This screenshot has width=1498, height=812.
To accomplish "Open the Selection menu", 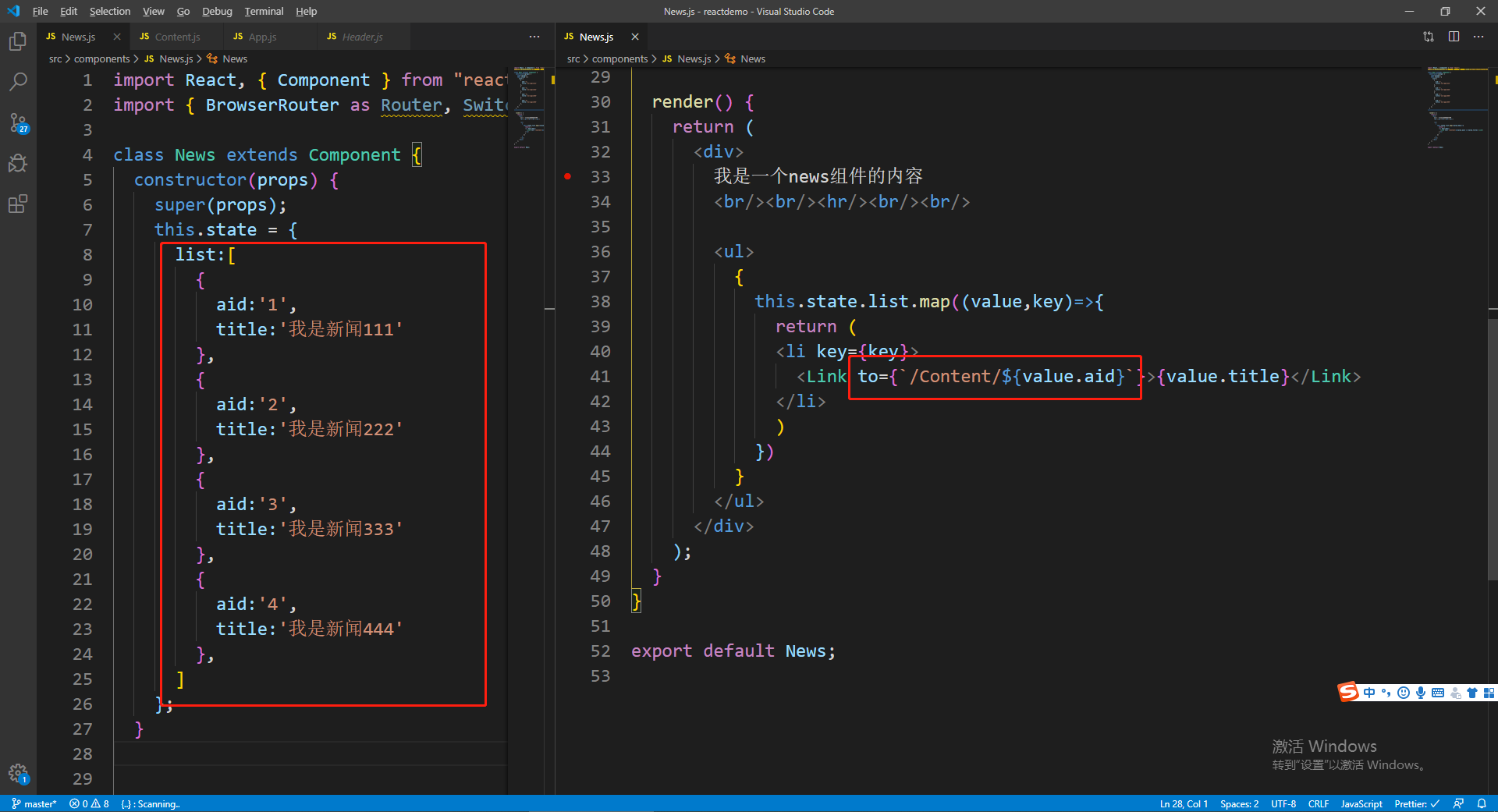I will coord(110,11).
